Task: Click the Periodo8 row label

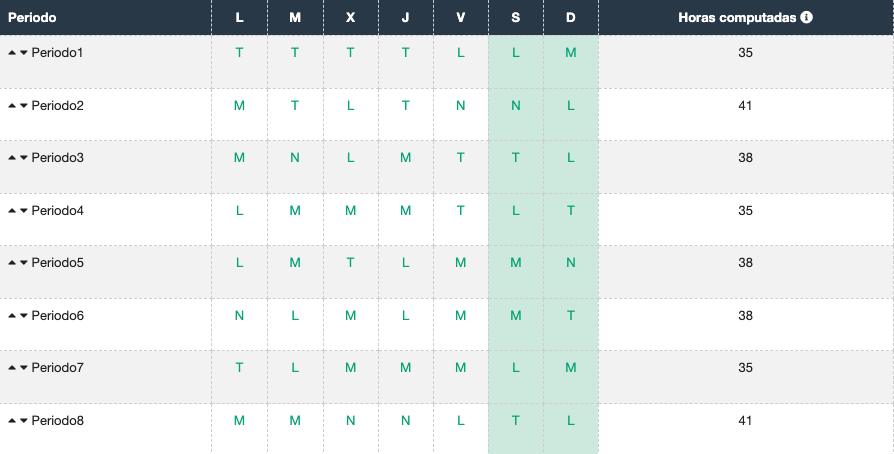Action: tap(58, 421)
